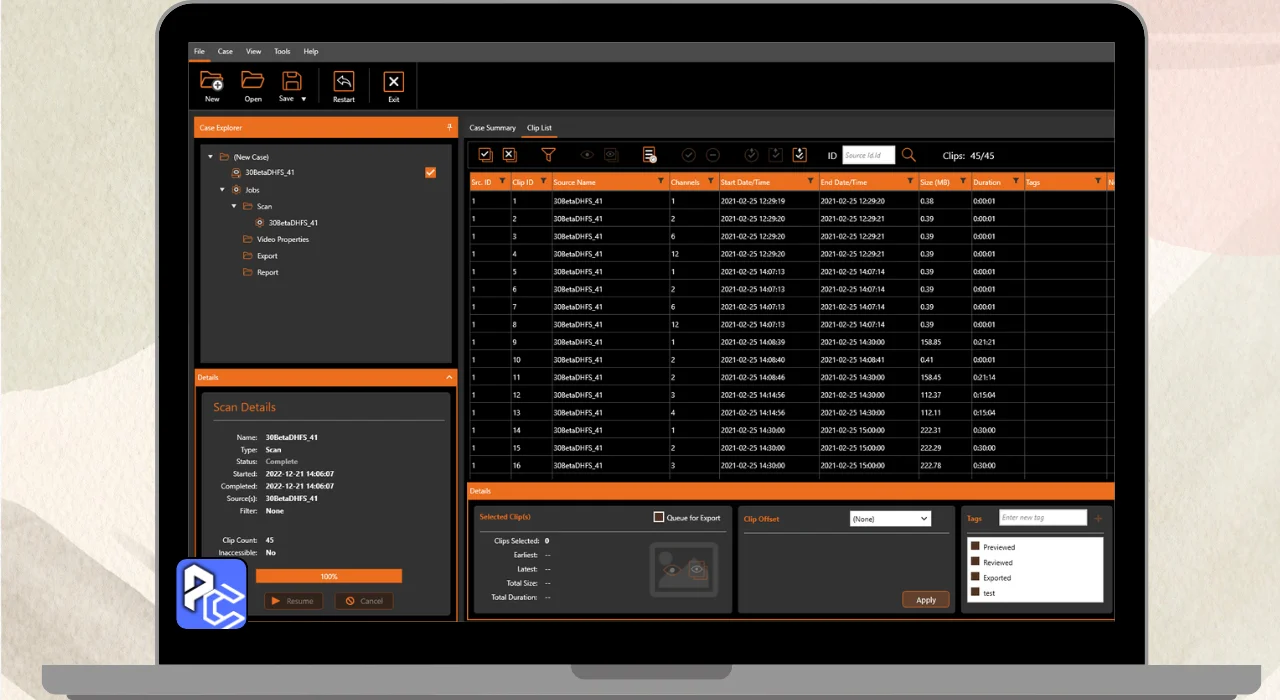Save the case using the Save icon
This screenshot has width=1280, height=700.
point(290,81)
